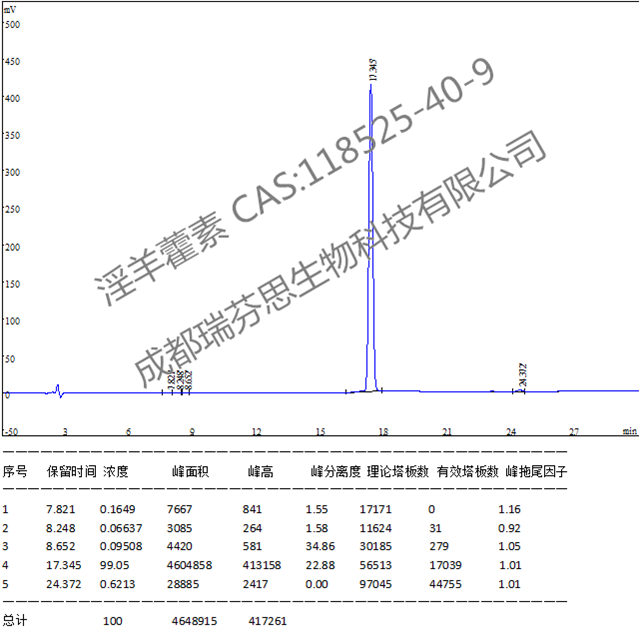The image size is (640, 629).
Task: Click the main peak apex at 17.345
Action: pos(370,88)
